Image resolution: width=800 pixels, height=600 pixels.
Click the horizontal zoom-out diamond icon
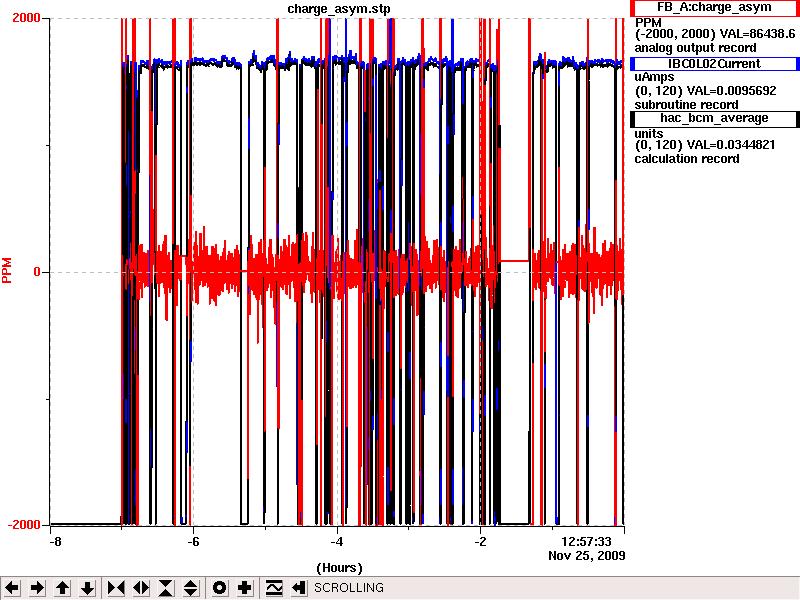pyautogui.click(x=141, y=588)
